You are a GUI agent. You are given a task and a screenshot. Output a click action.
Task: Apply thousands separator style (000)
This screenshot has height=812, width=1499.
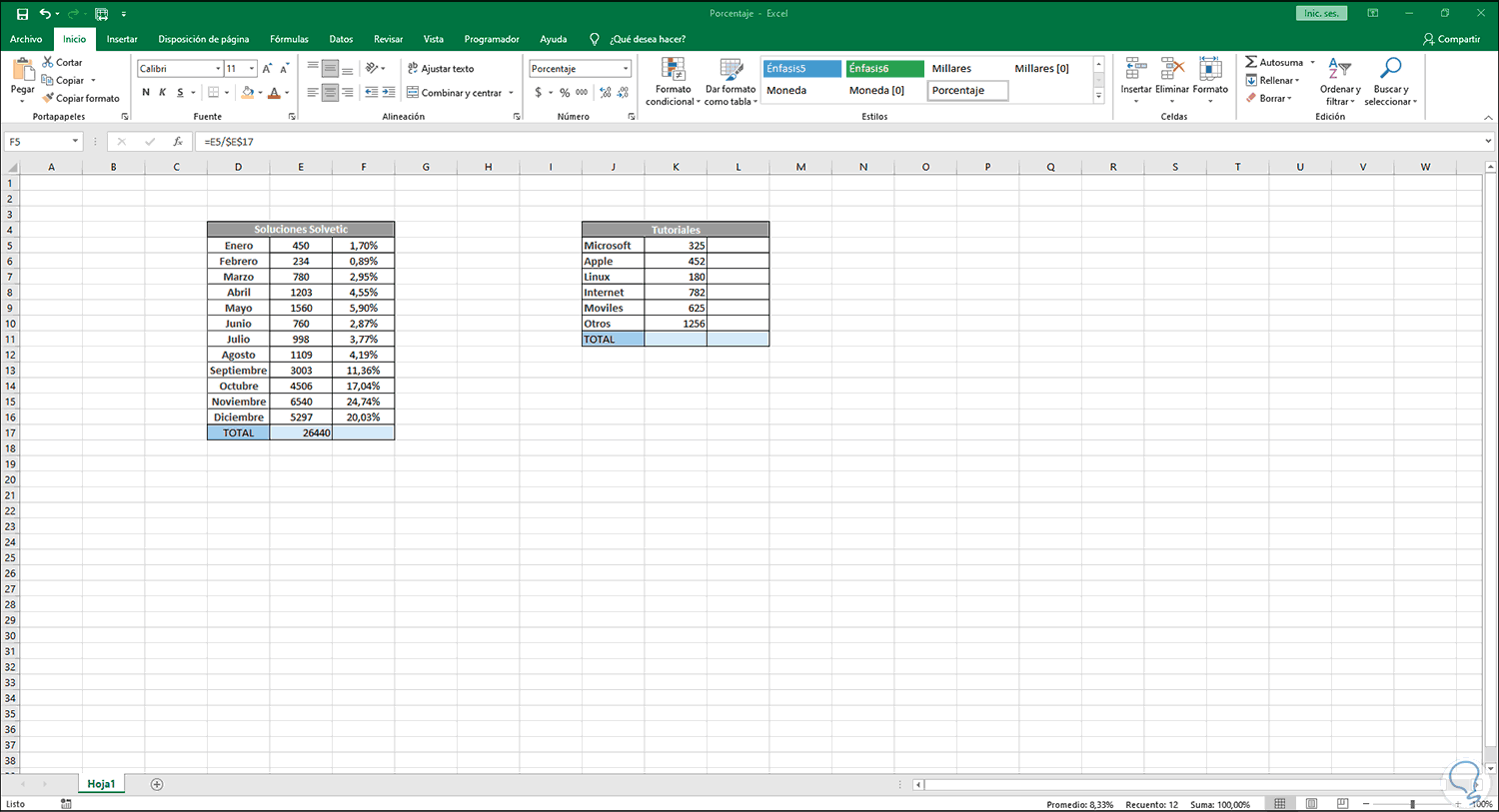click(582, 93)
